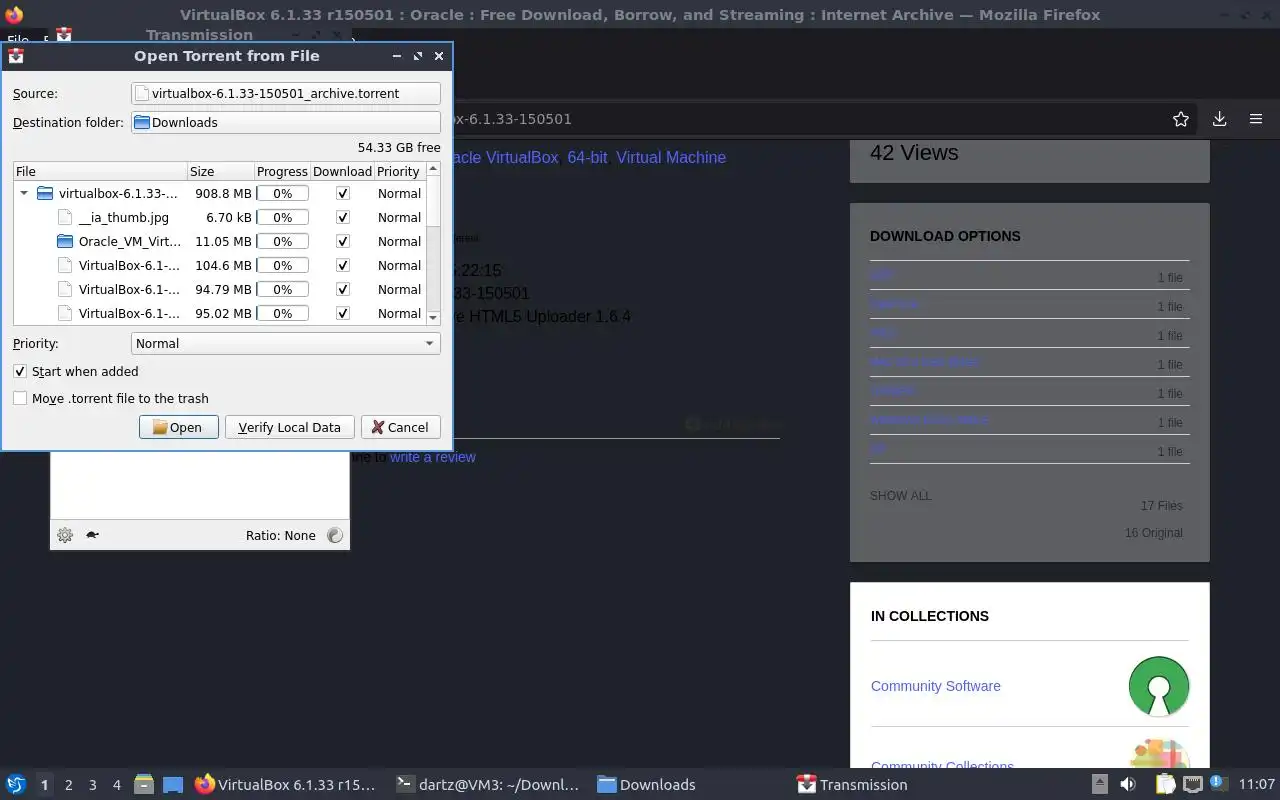The width and height of the screenshot is (1280, 800).
Task: Open the volume control in the system tray
Action: click(x=1128, y=785)
